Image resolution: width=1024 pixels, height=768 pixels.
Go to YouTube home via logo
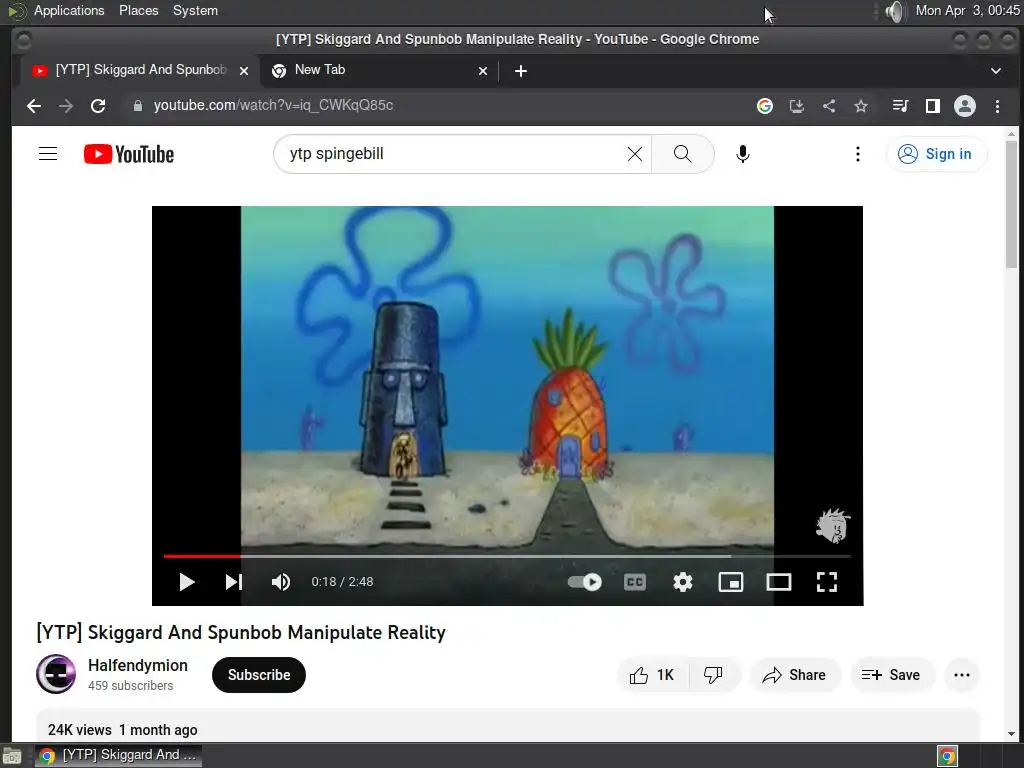[129, 154]
